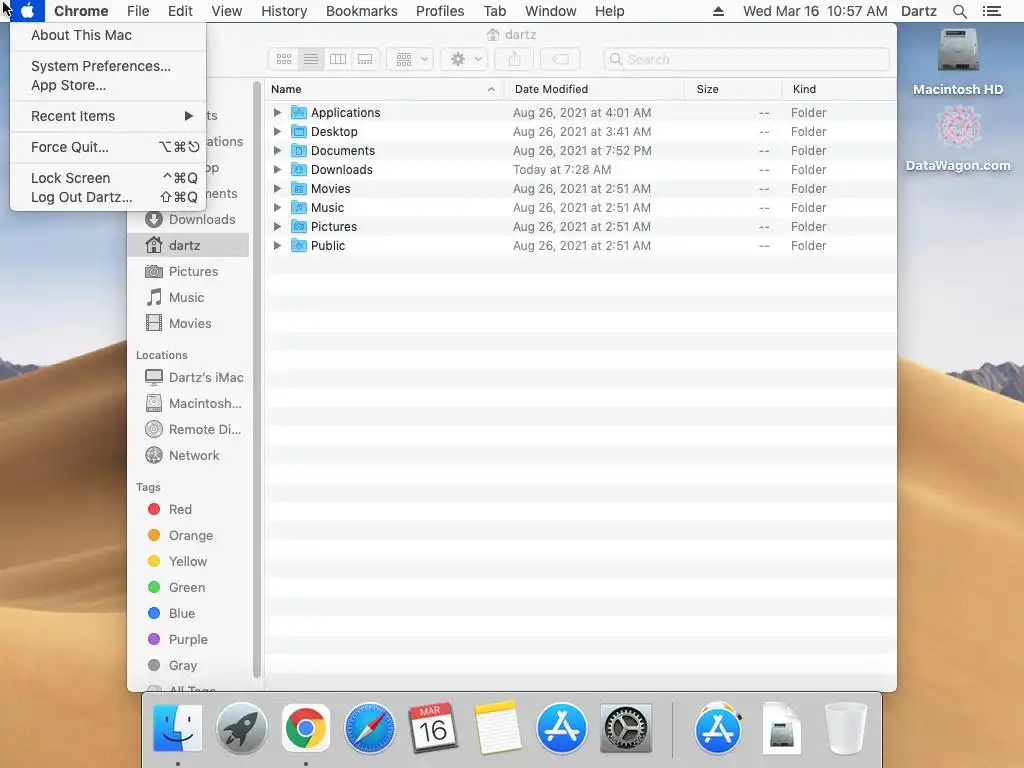Expand the Music folder row
Image resolution: width=1024 pixels, height=768 pixels.
pyautogui.click(x=277, y=207)
